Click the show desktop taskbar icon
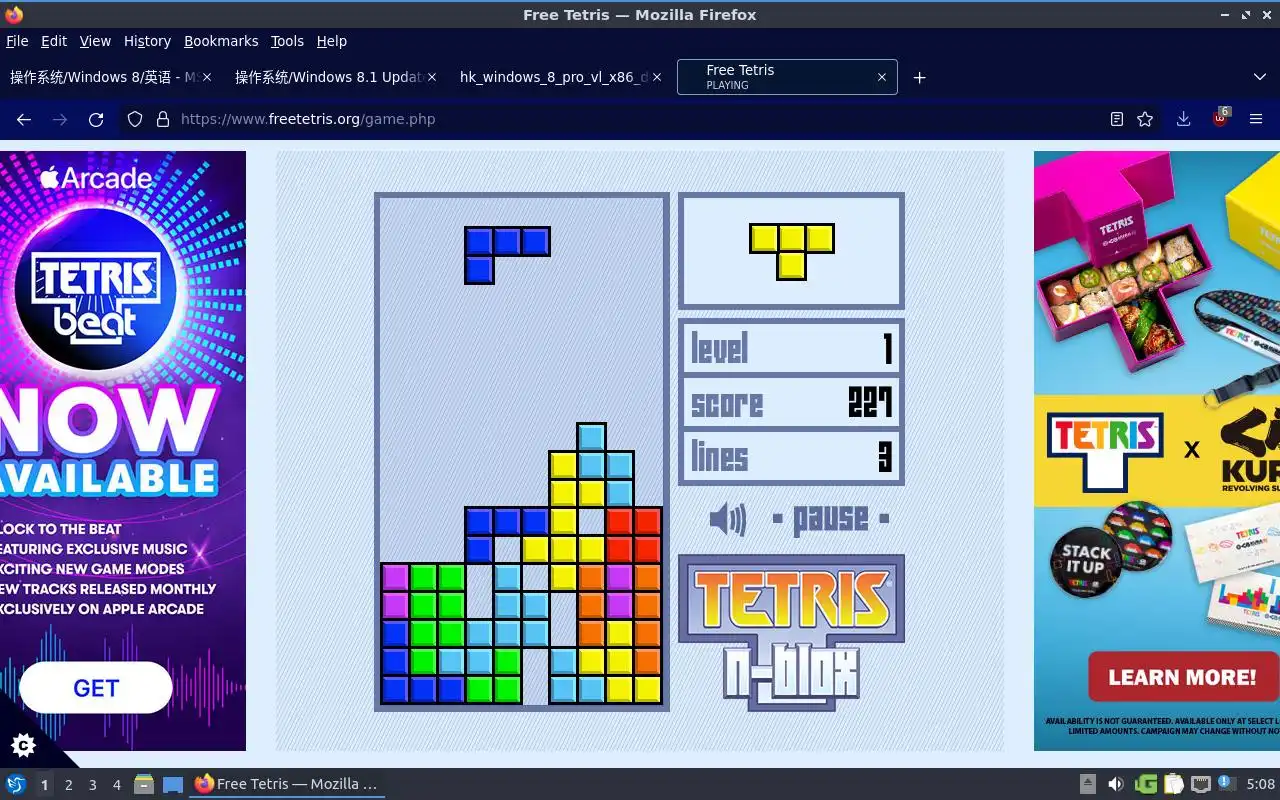 tap(172, 784)
